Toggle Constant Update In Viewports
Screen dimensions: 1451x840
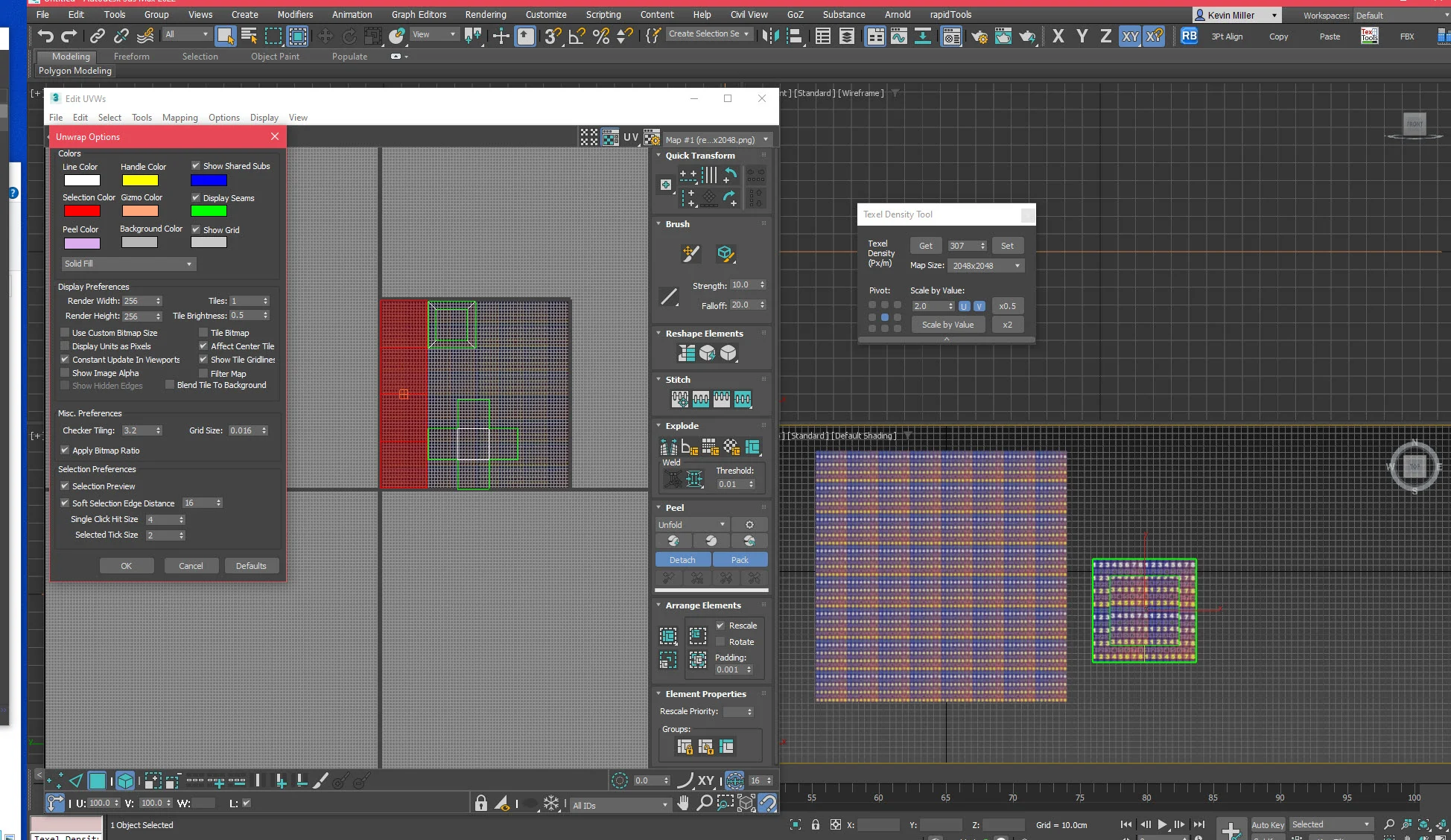pos(65,360)
